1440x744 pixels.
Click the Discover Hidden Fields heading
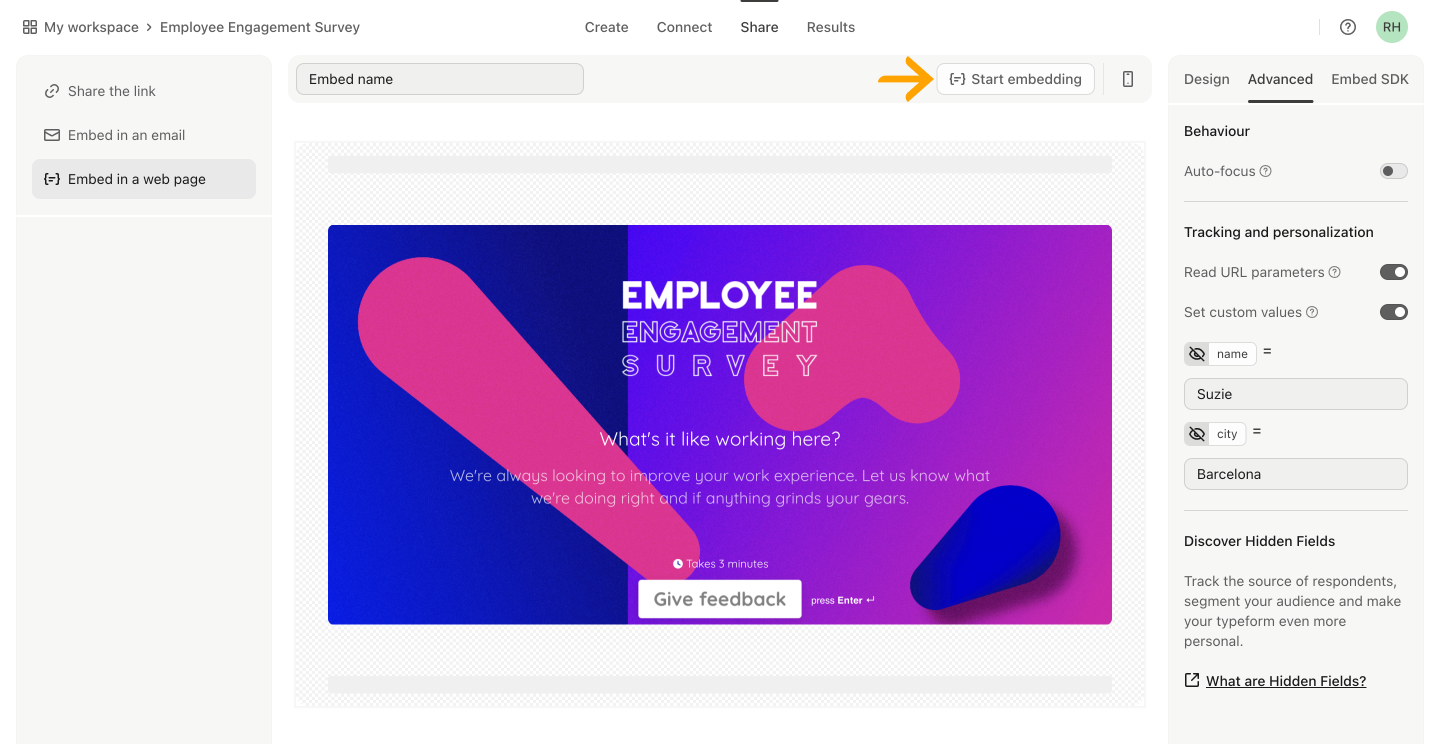click(x=1260, y=541)
